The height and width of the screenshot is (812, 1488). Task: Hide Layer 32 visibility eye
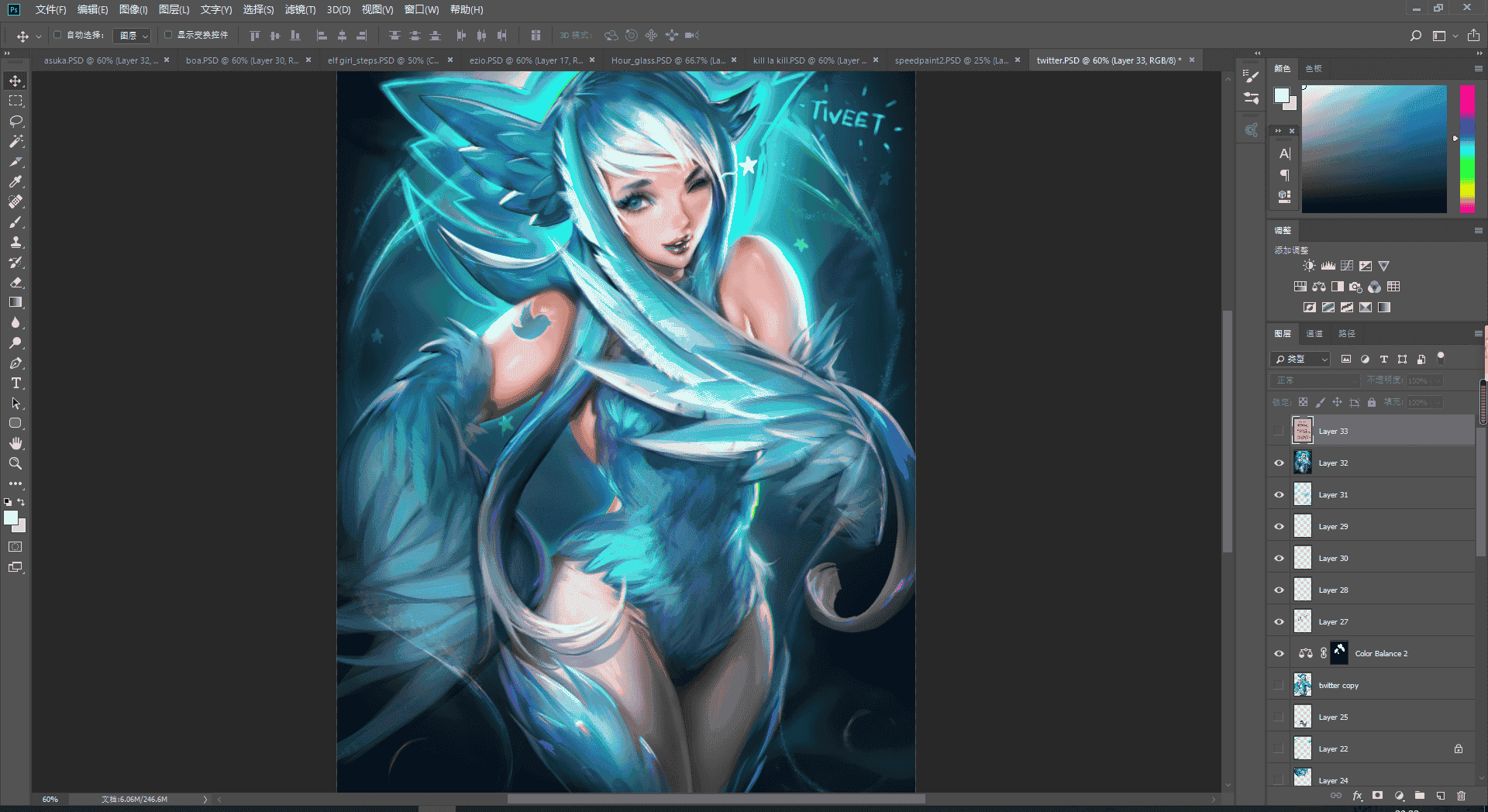click(x=1279, y=463)
